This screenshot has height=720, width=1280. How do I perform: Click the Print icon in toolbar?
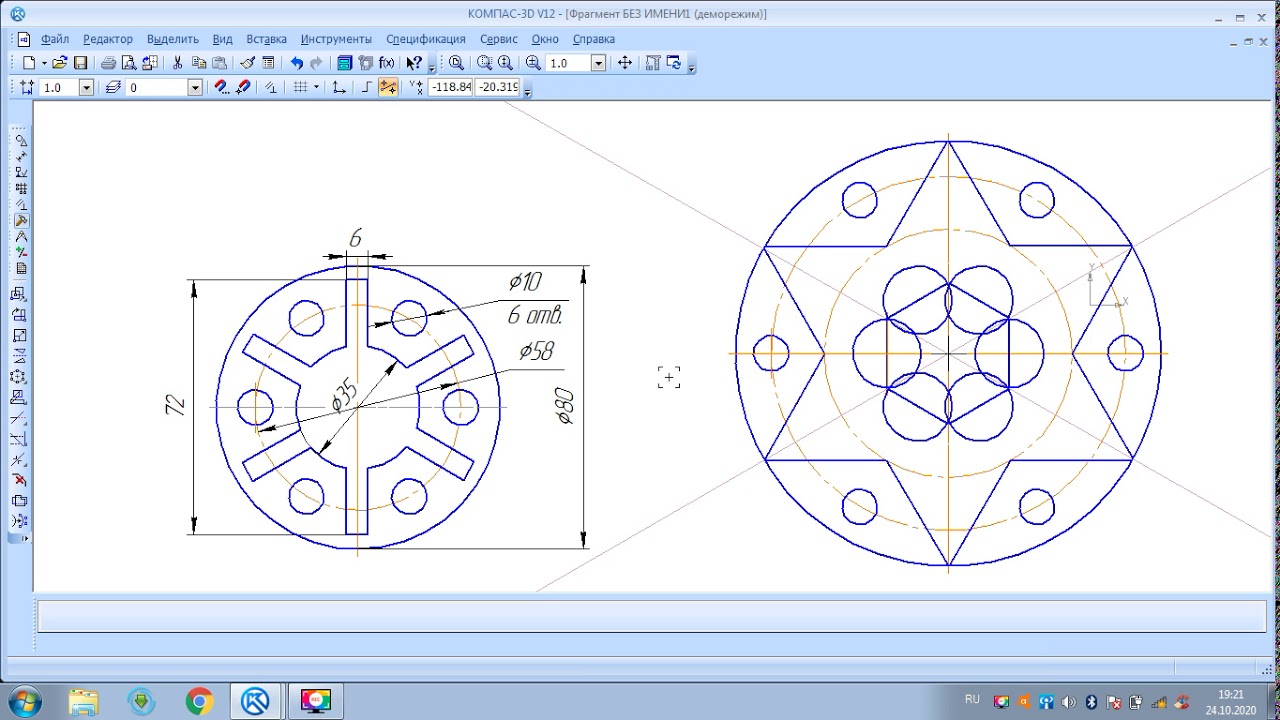[108, 63]
